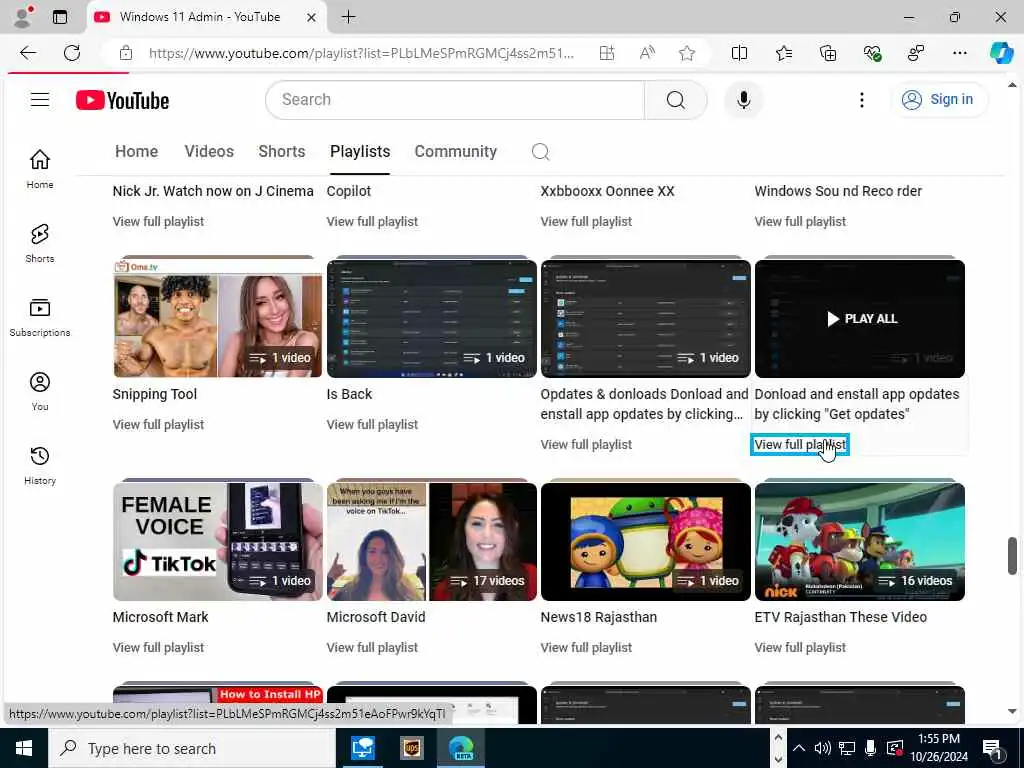1024x768 pixels.
Task: Open Favorites list icon
Action: tap(784, 53)
